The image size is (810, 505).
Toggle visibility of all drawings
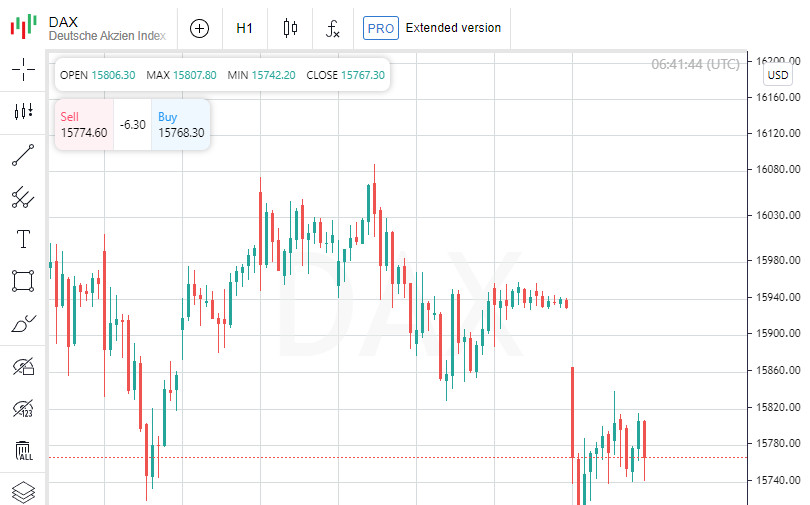click(23, 367)
